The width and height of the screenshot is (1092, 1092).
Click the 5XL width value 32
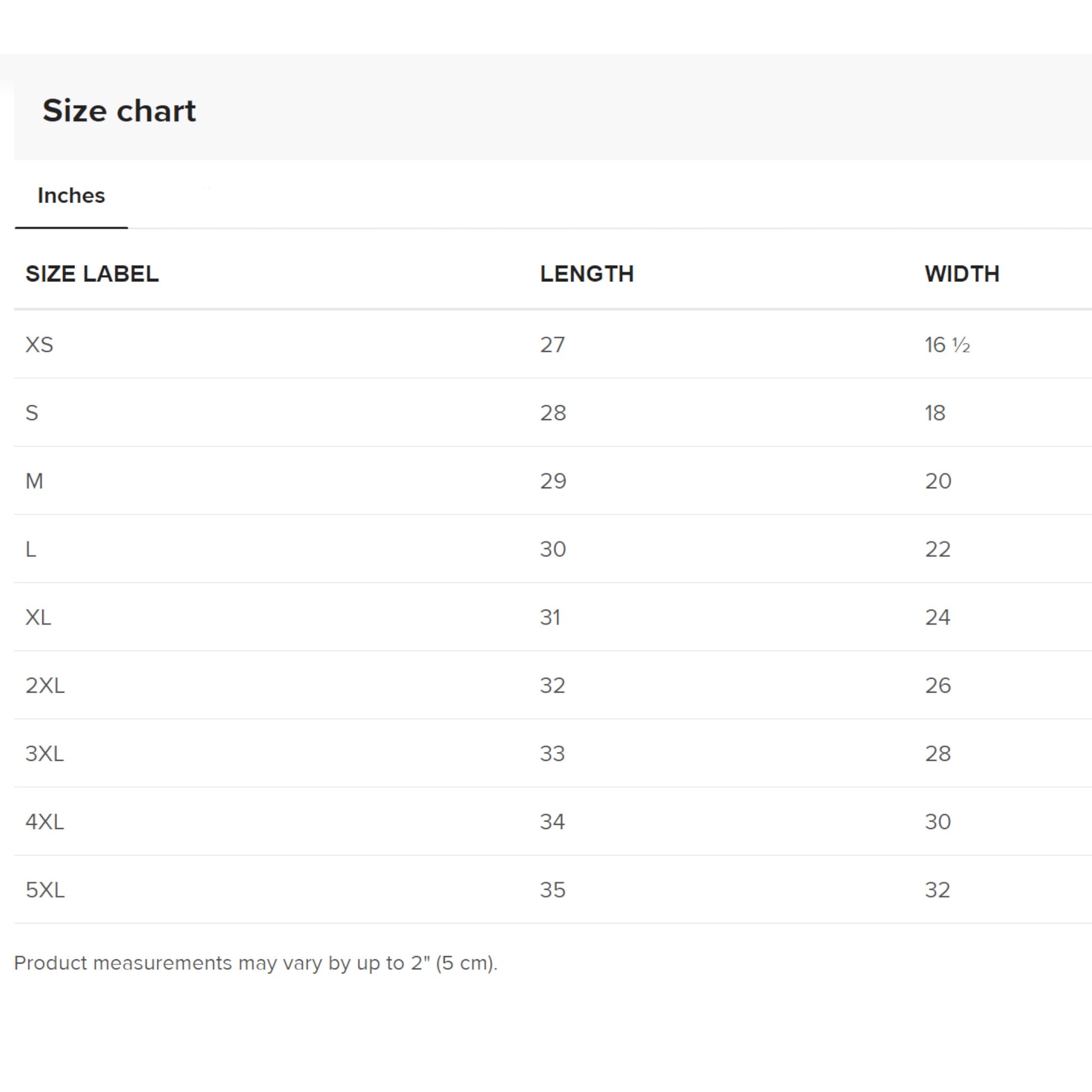click(937, 890)
